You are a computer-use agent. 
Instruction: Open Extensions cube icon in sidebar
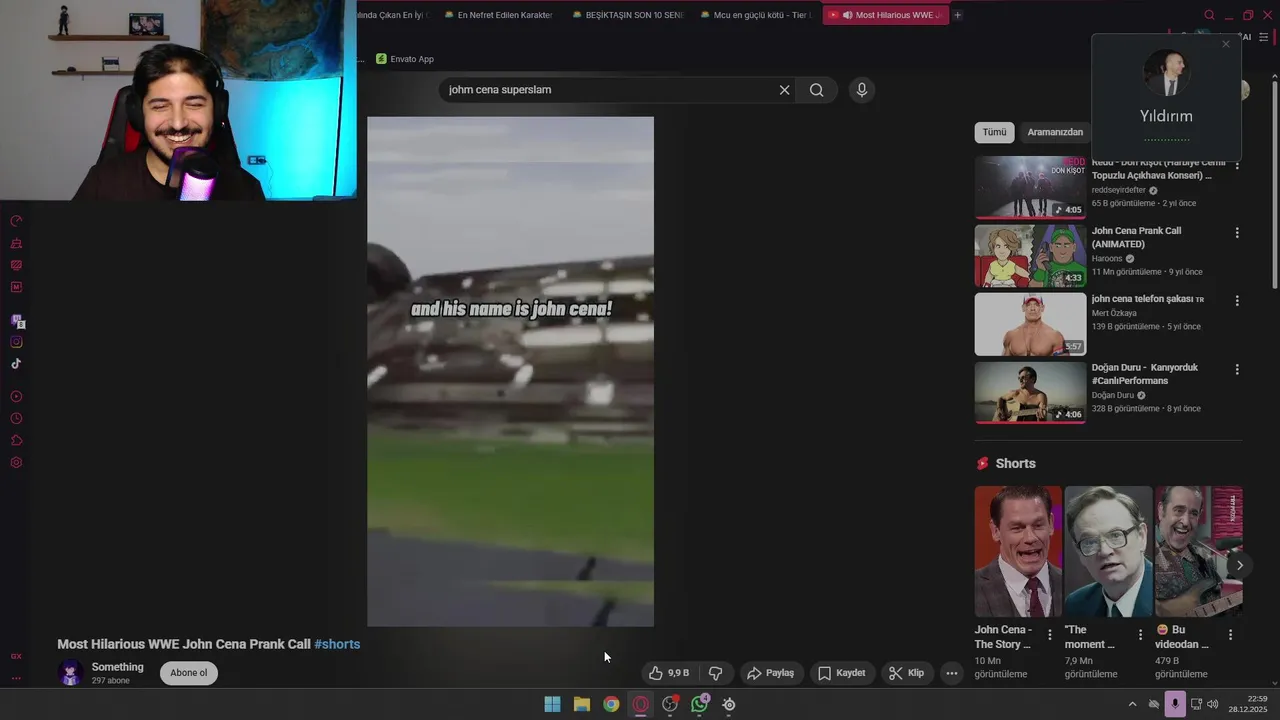16,441
